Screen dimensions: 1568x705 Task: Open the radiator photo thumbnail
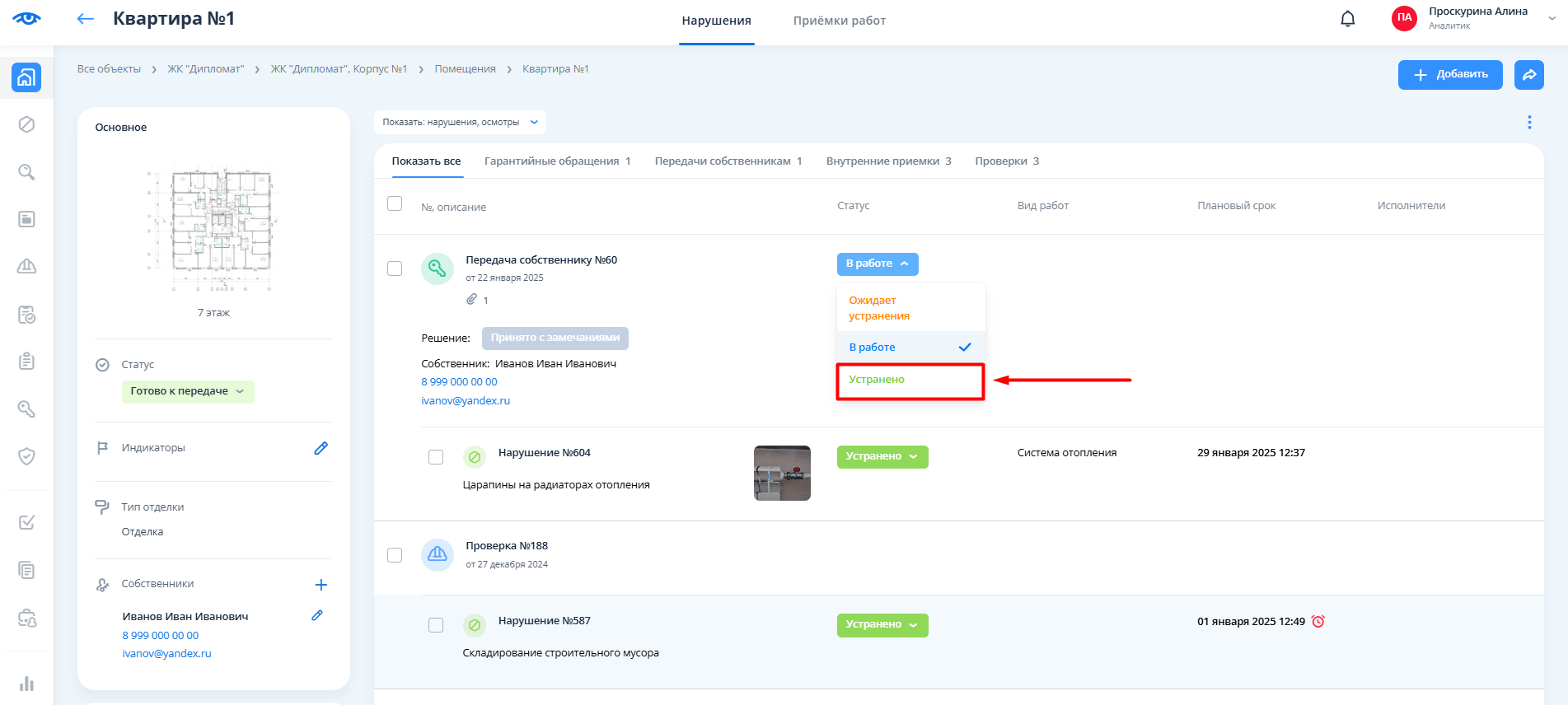(x=782, y=473)
